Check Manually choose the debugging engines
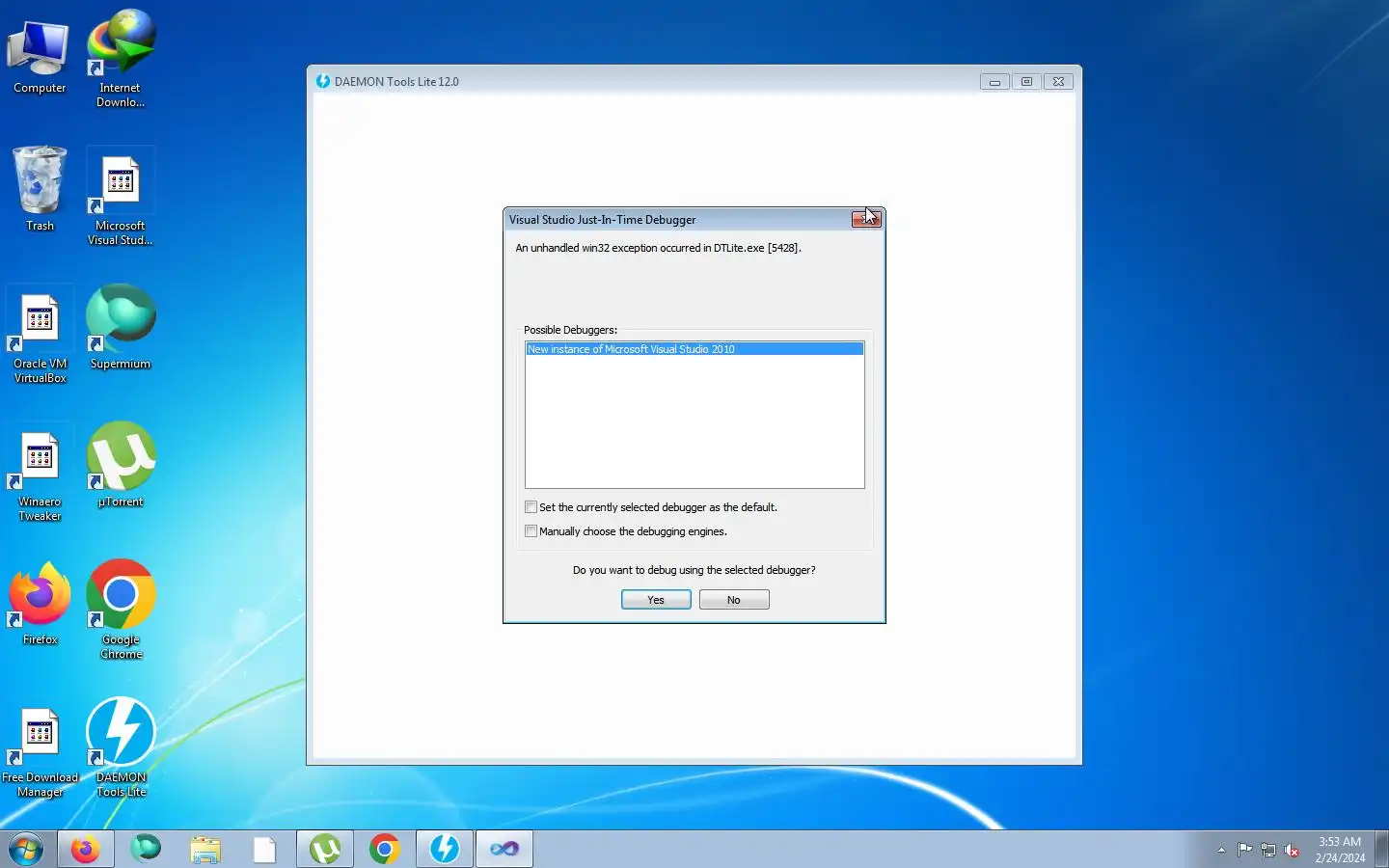 [531, 531]
